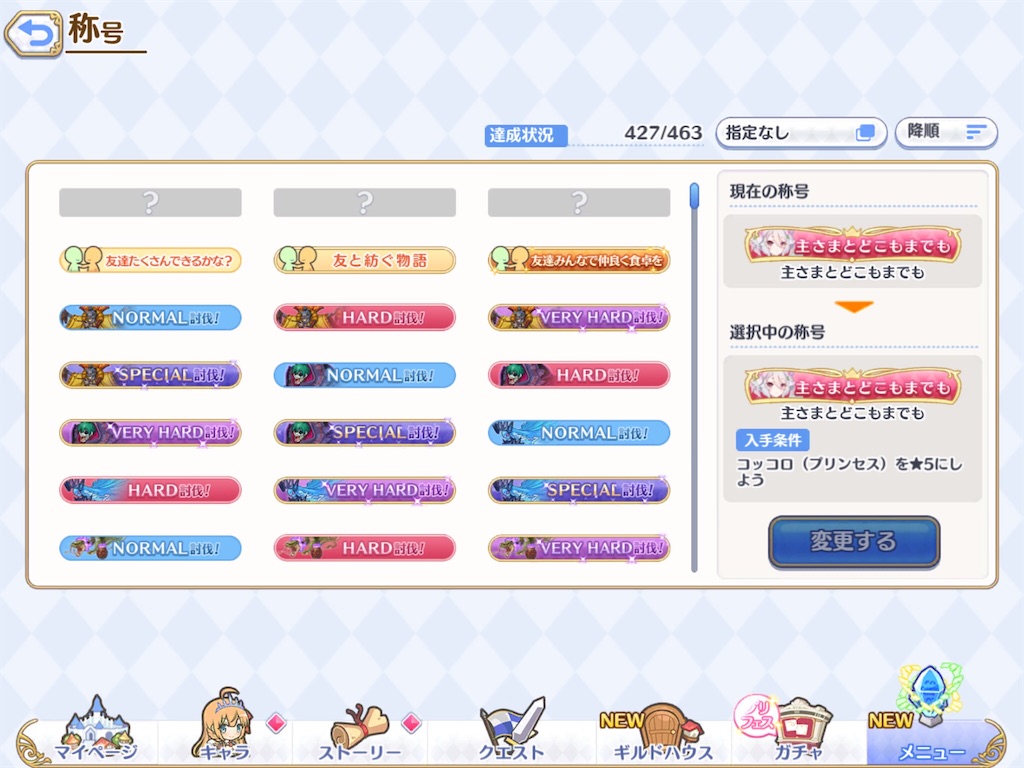
Task: Open ギルドハウス door icon
Action: (x=663, y=731)
